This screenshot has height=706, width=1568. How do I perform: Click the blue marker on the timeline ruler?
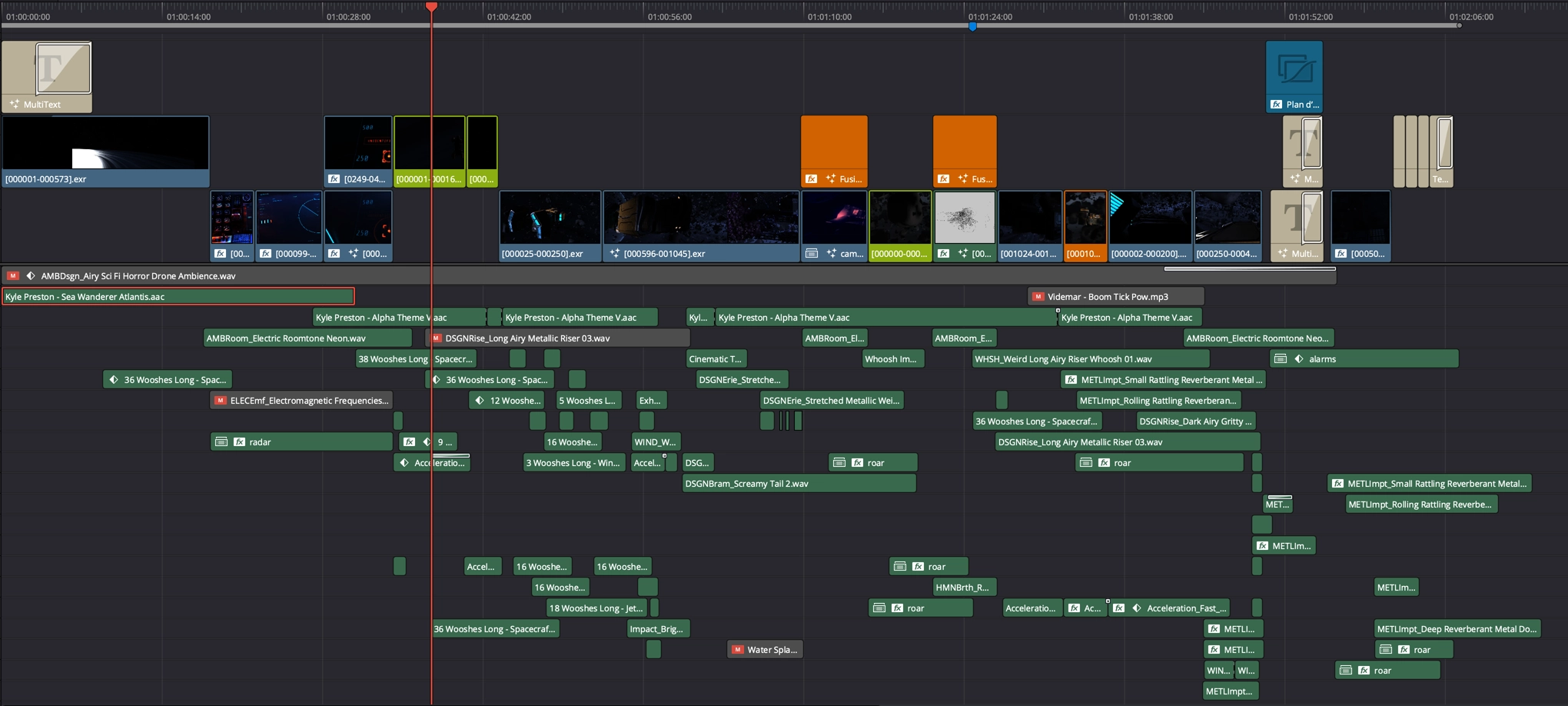pyautogui.click(x=972, y=27)
